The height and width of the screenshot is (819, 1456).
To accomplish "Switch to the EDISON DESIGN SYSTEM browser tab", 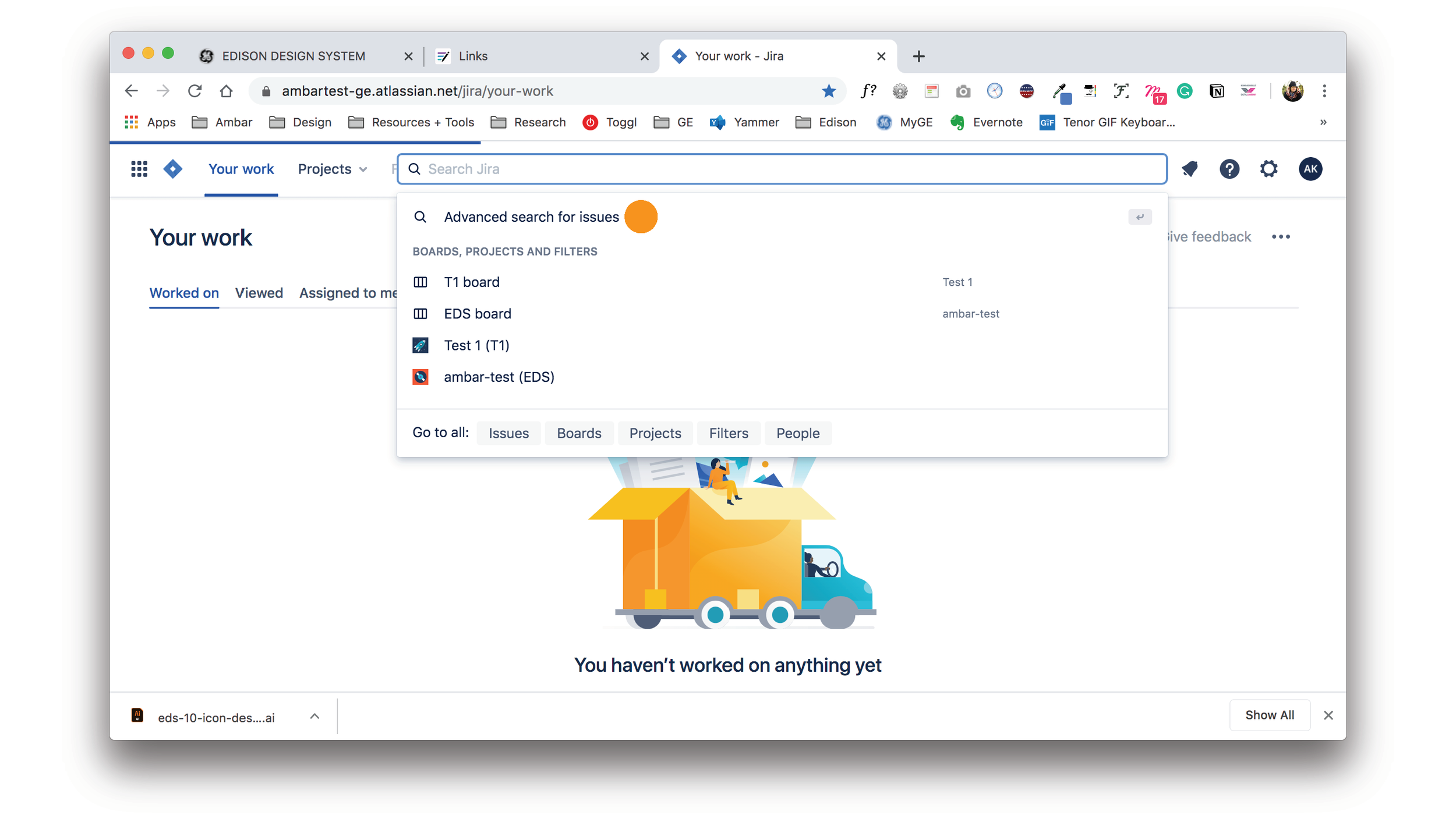I will 306,56.
